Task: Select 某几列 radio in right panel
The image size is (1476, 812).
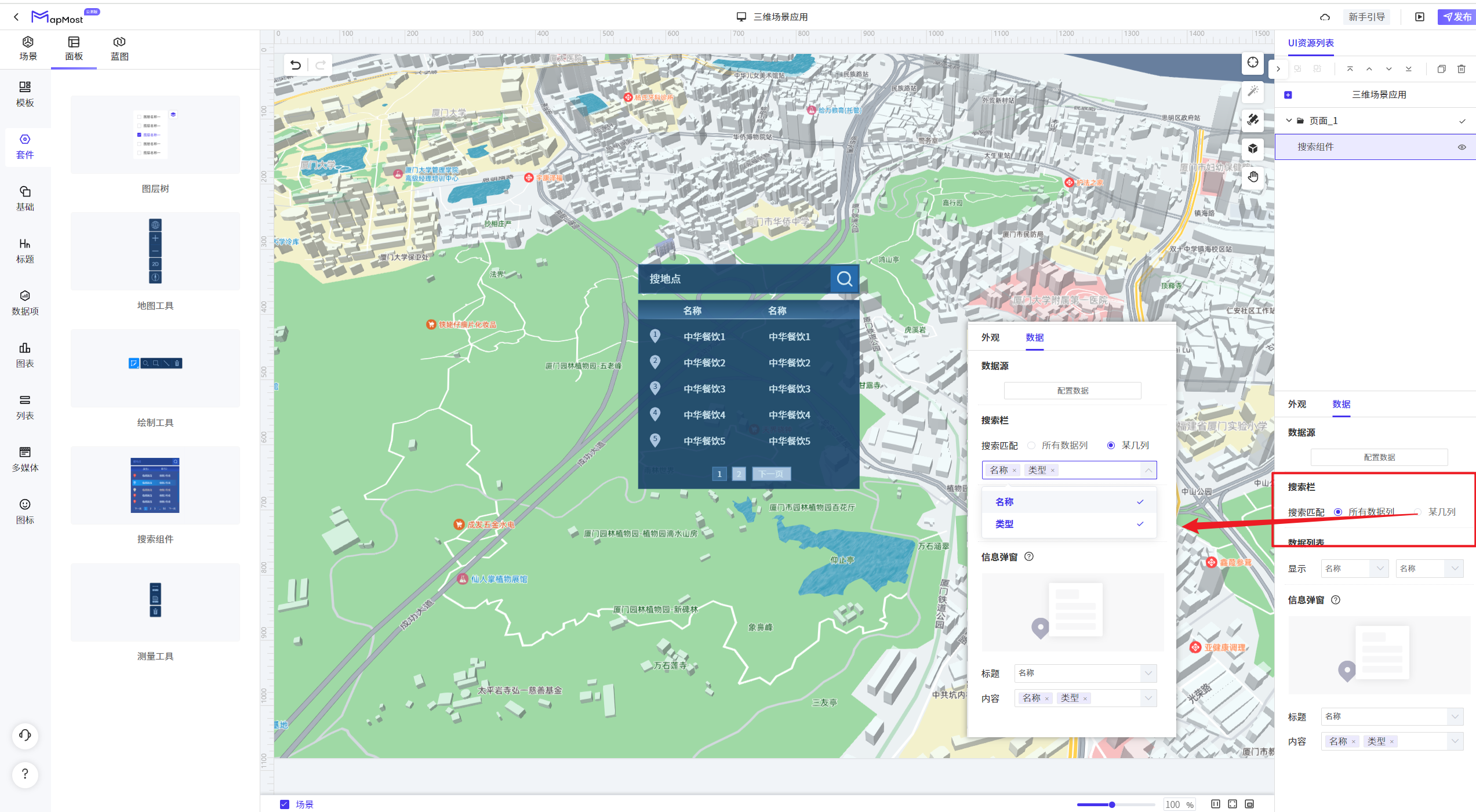Action: point(1418,512)
